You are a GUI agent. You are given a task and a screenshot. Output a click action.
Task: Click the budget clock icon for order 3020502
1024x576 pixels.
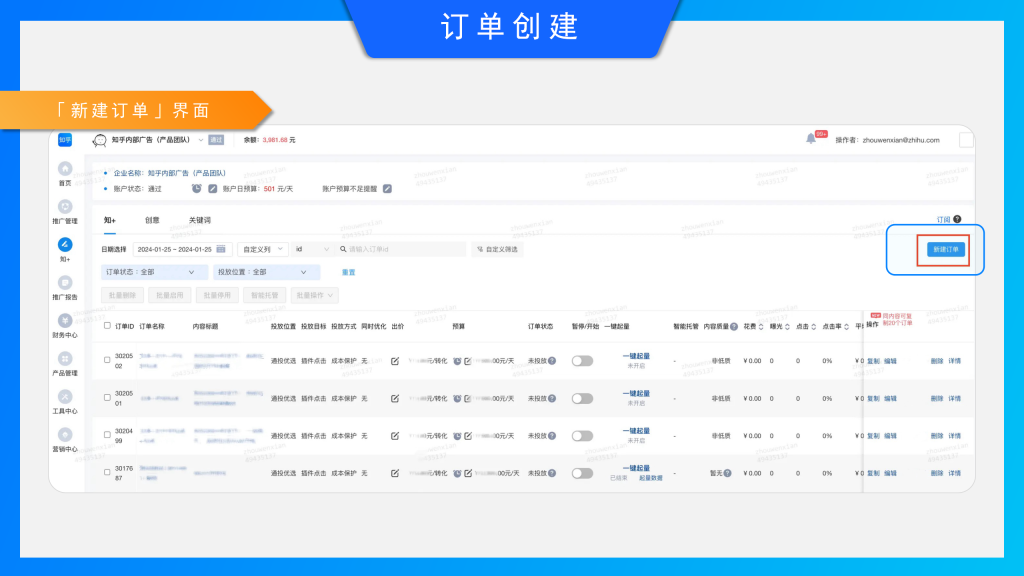pyautogui.click(x=457, y=361)
